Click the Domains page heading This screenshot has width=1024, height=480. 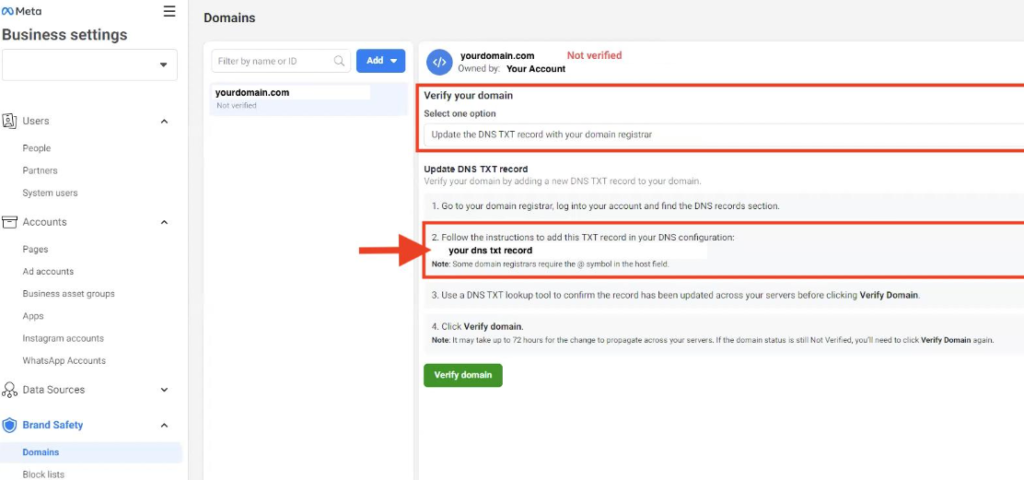tap(229, 18)
